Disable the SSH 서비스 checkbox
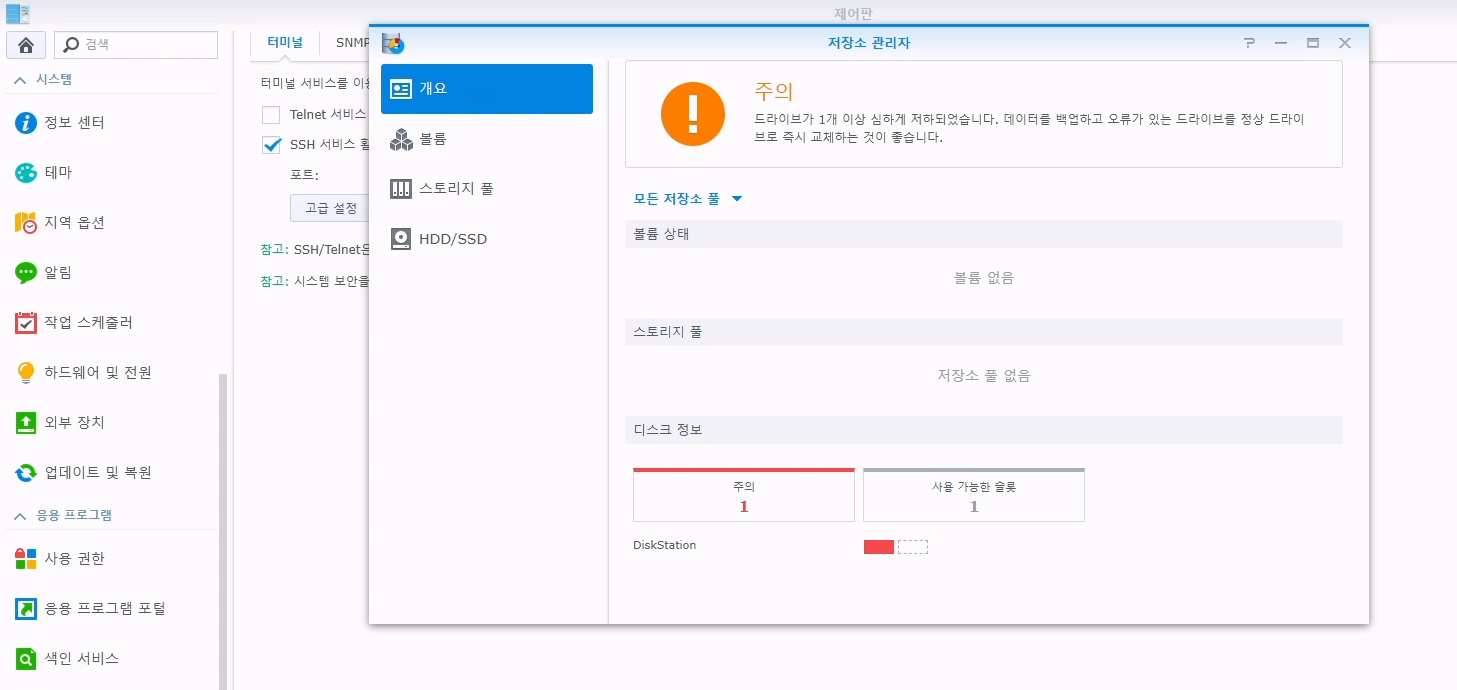This screenshot has width=1457, height=690. click(x=270, y=144)
